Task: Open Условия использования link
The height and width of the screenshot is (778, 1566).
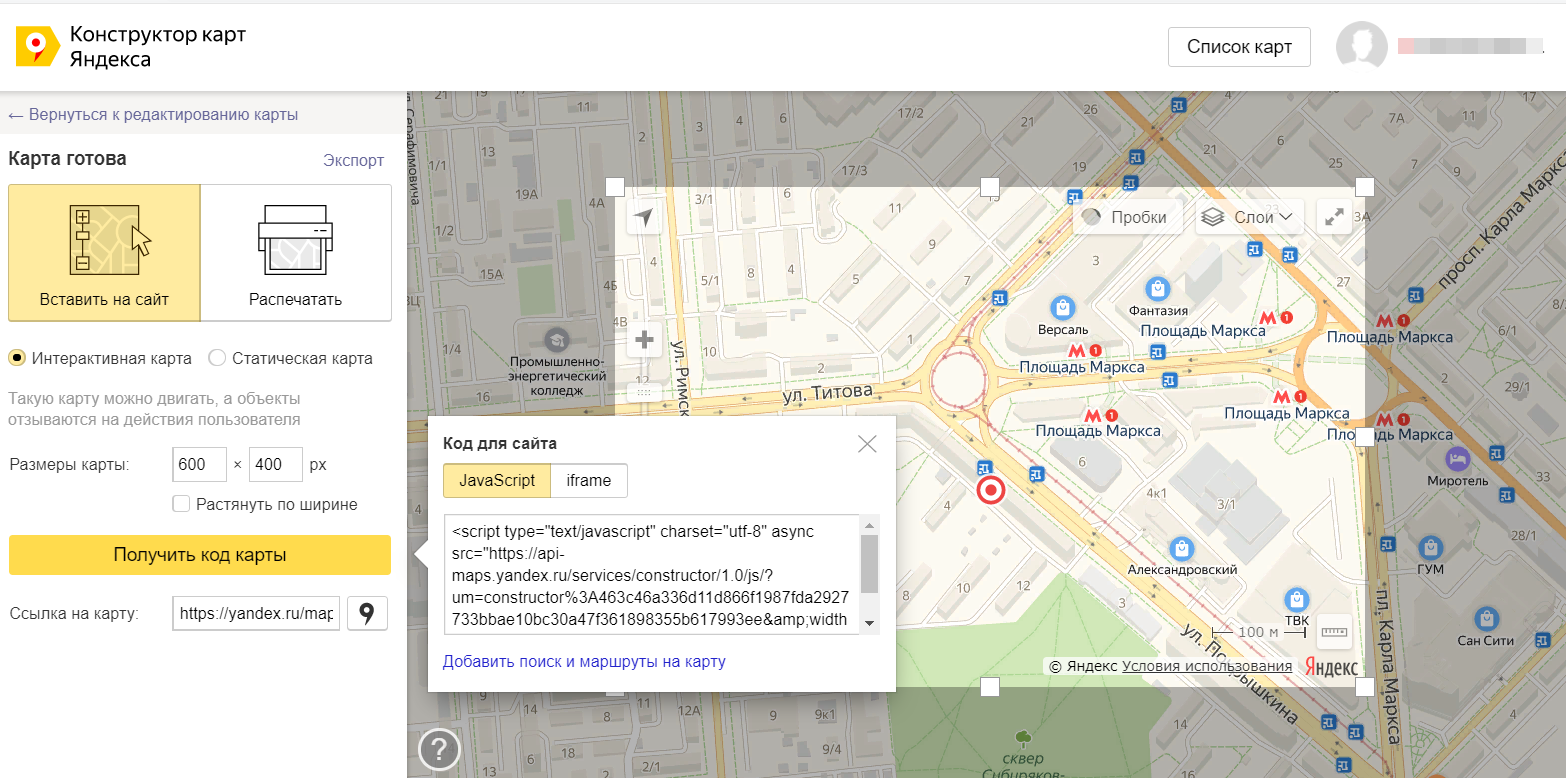Action: 1207,666
